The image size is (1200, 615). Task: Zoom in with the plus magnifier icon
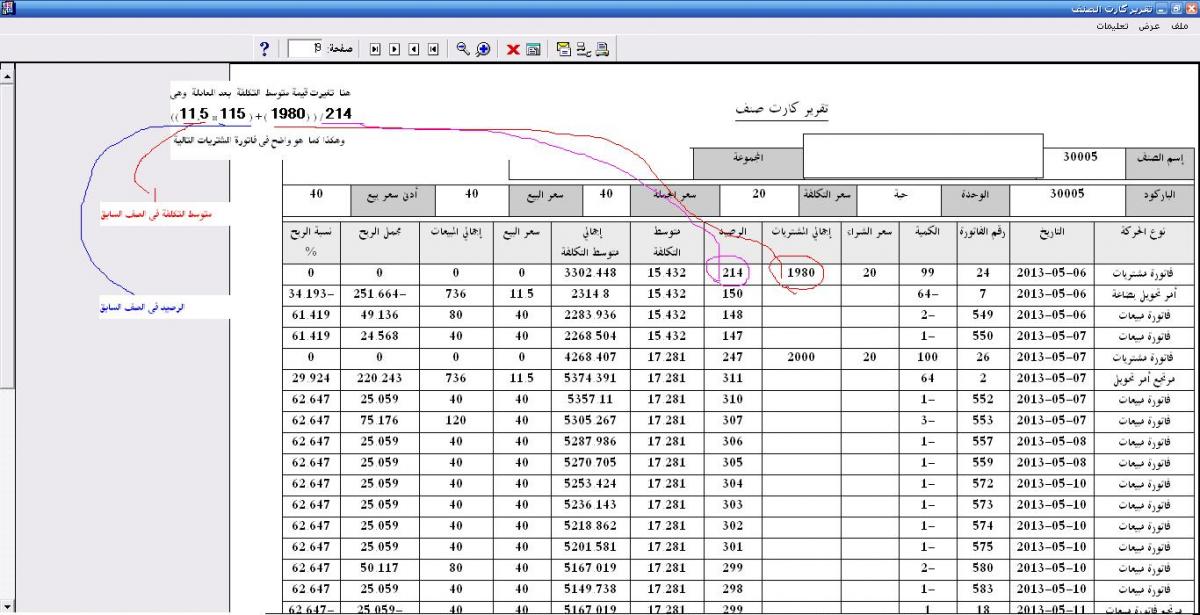[x=483, y=48]
